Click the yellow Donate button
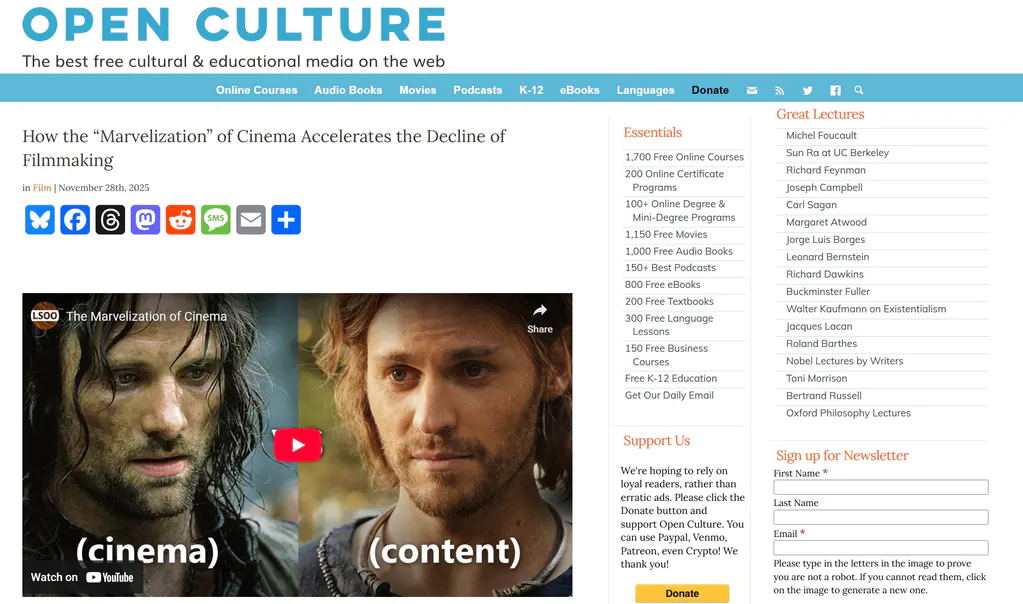Screen dimensions: 1023x604 coord(682,593)
